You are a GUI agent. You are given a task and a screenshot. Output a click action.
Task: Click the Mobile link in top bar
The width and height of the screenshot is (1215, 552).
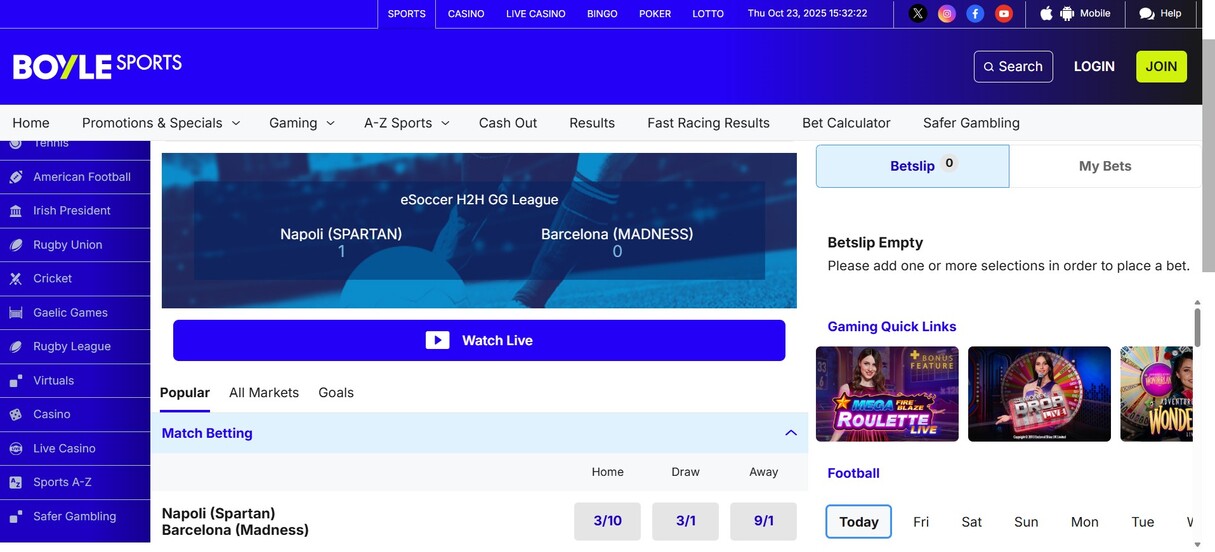pyautogui.click(x=1095, y=13)
